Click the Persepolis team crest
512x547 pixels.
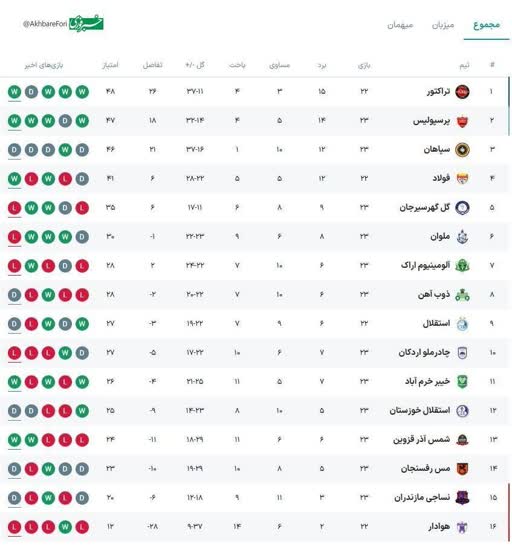(x=462, y=121)
